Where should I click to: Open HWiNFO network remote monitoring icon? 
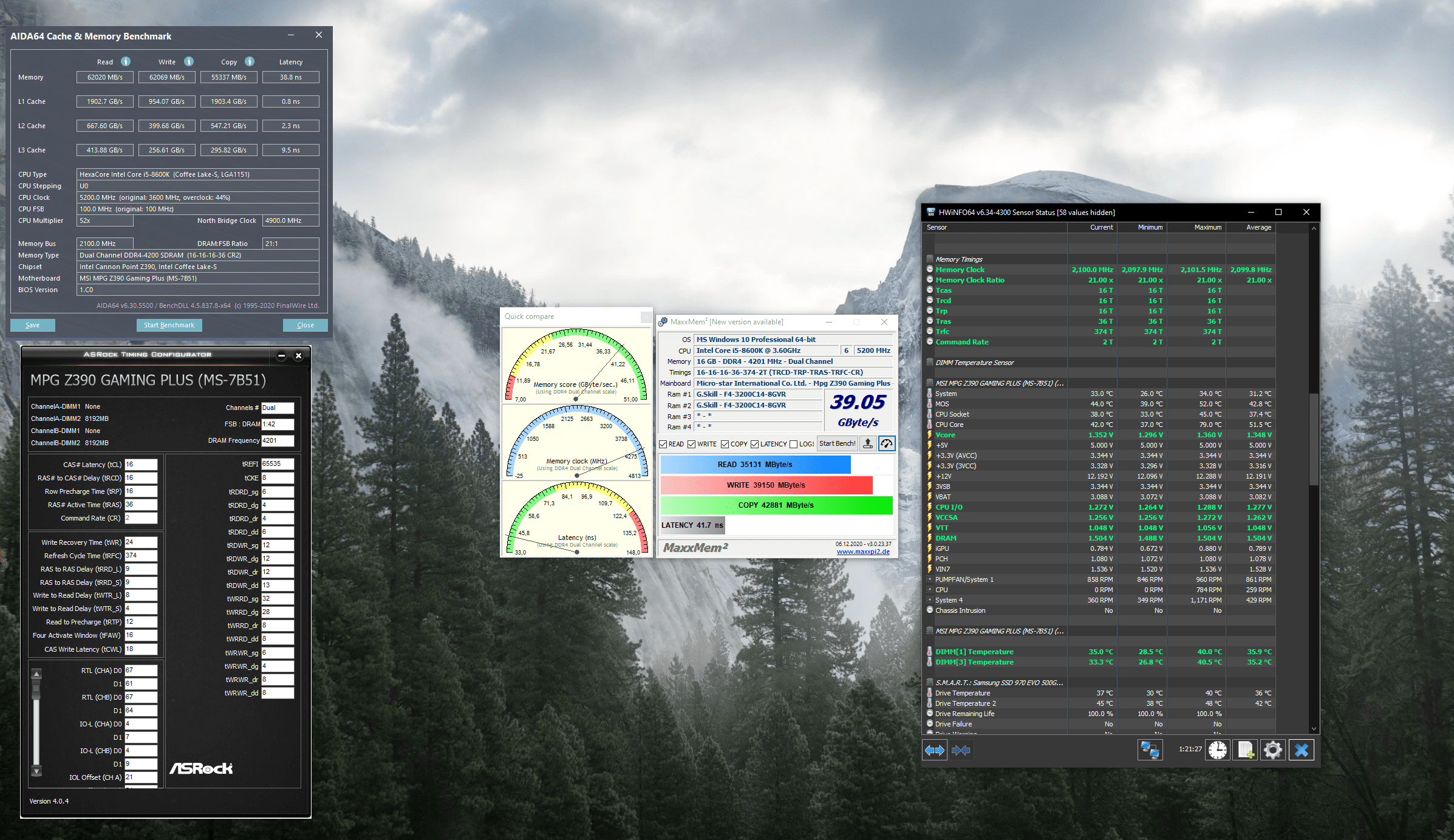(1150, 750)
